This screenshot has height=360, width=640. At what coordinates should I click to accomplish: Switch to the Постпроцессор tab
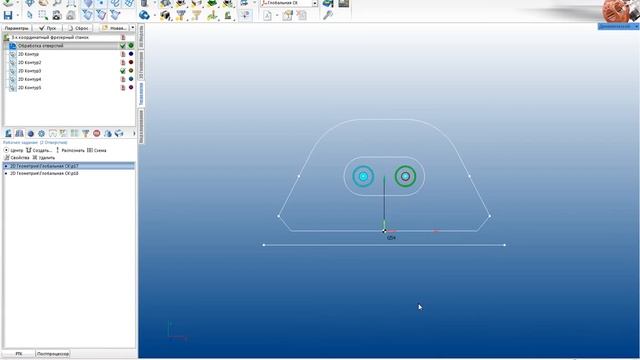point(53,353)
